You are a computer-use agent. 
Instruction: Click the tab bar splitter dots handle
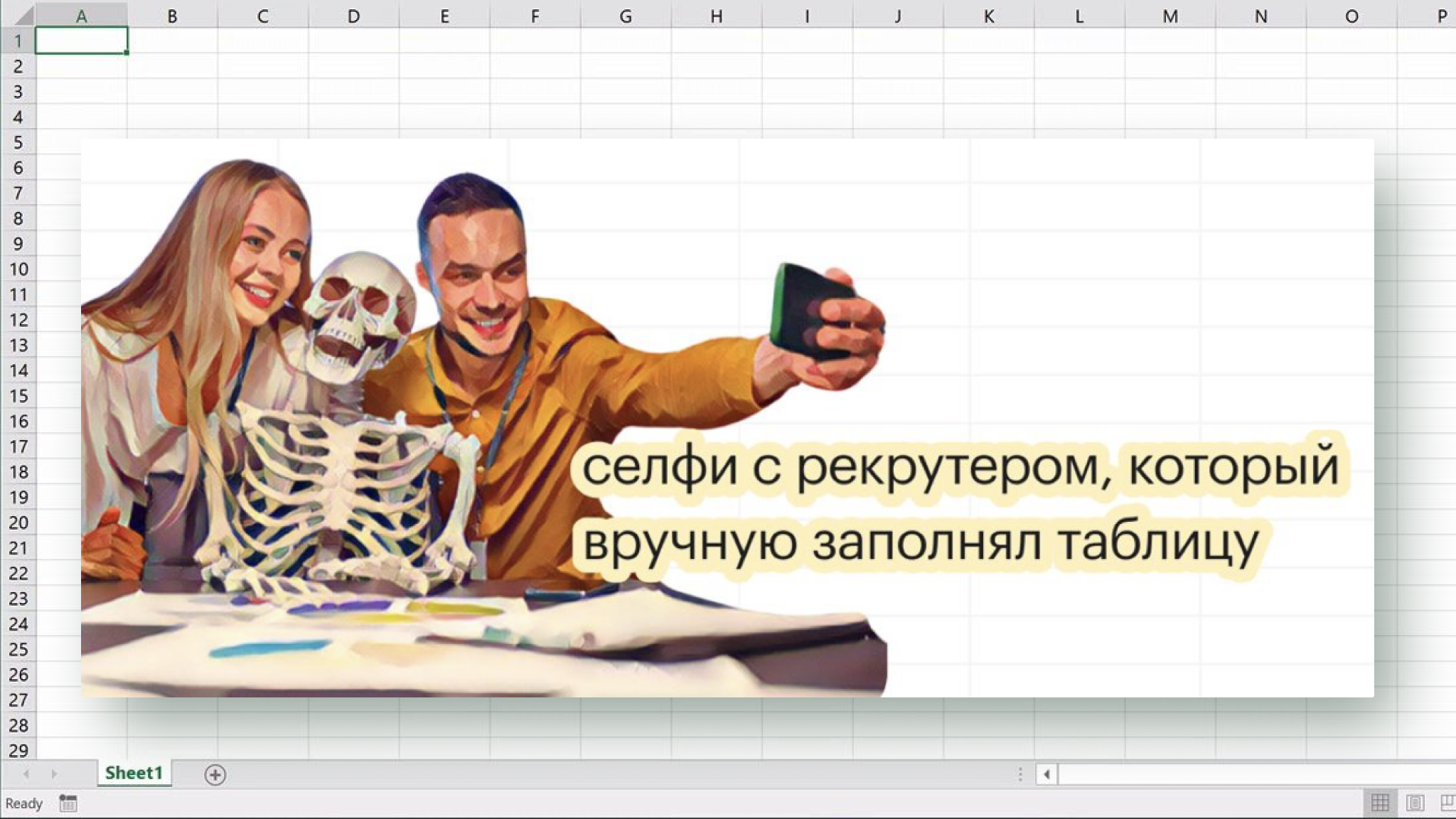[x=1020, y=774]
